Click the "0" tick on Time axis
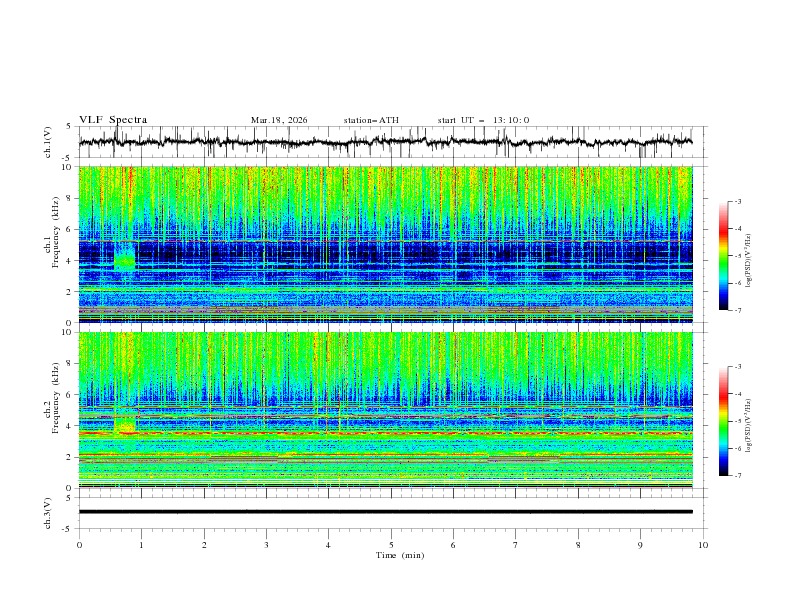This screenshot has height=612, width=792. click(x=79, y=545)
